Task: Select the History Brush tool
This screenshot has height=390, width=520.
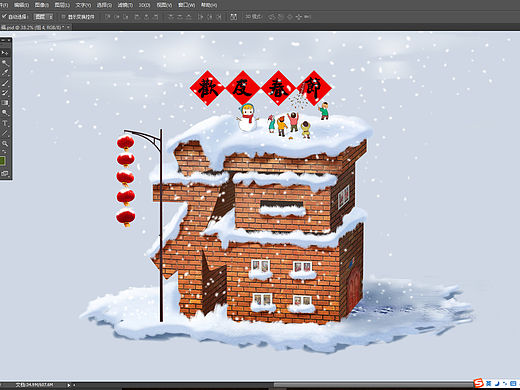Action: pyautogui.click(x=5, y=93)
